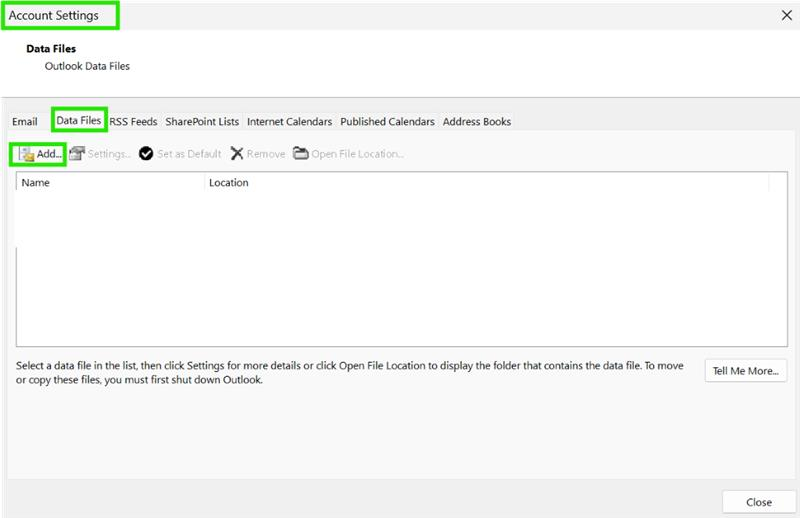Go to the SharePoint Lists tab
The image size is (800, 518).
pos(202,121)
